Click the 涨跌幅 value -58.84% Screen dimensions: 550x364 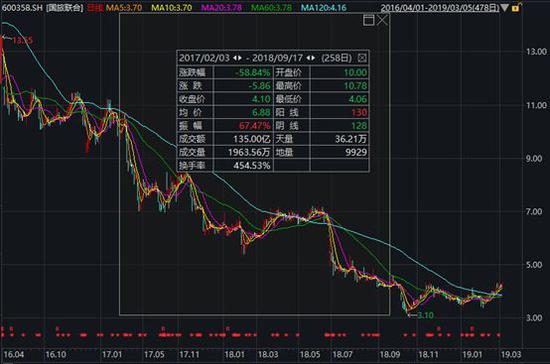coord(253,73)
